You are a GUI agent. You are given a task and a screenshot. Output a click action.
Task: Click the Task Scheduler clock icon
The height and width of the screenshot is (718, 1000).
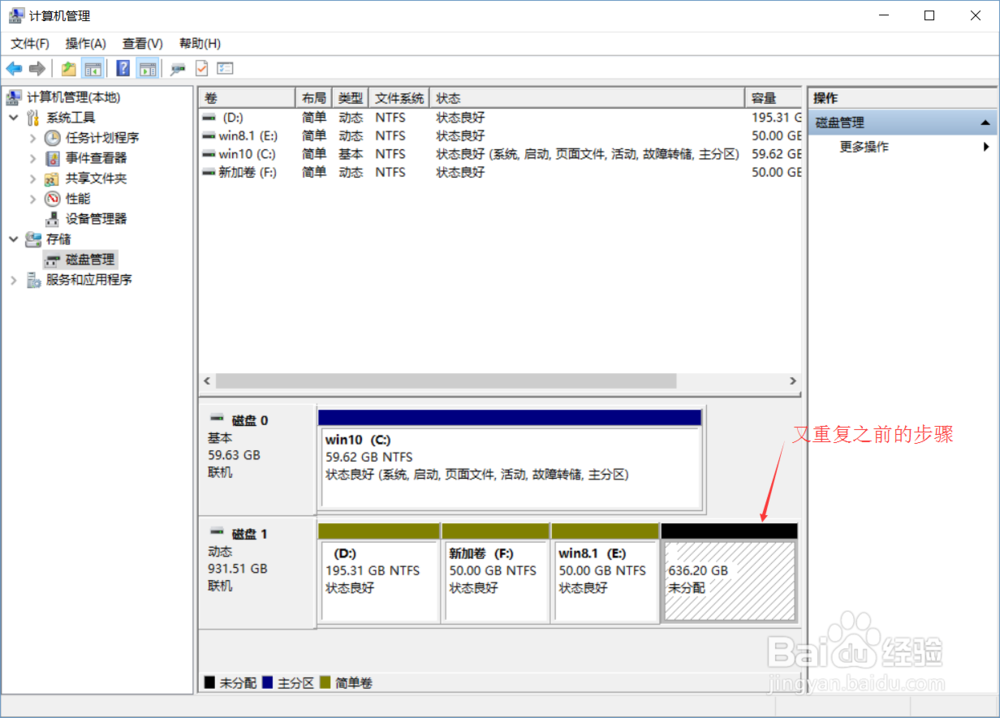pos(52,138)
